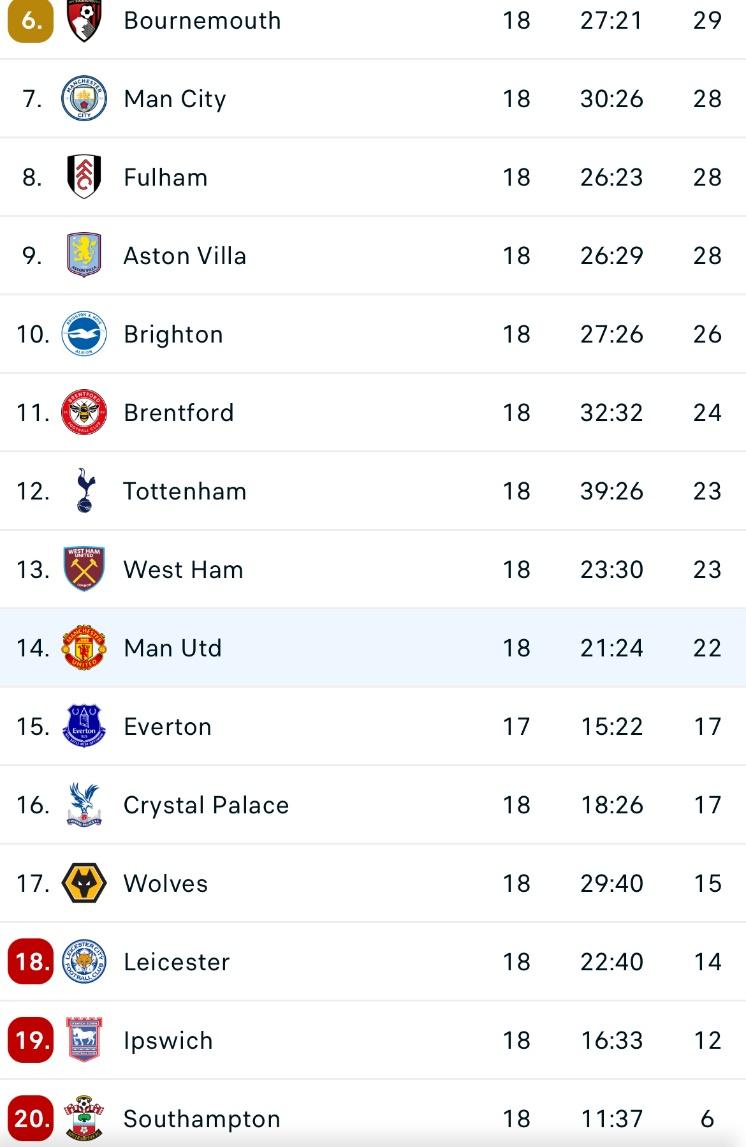The height and width of the screenshot is (1147, 746).
Task: Click the Brentford bee crest
Action: click(x=83, y=412)
